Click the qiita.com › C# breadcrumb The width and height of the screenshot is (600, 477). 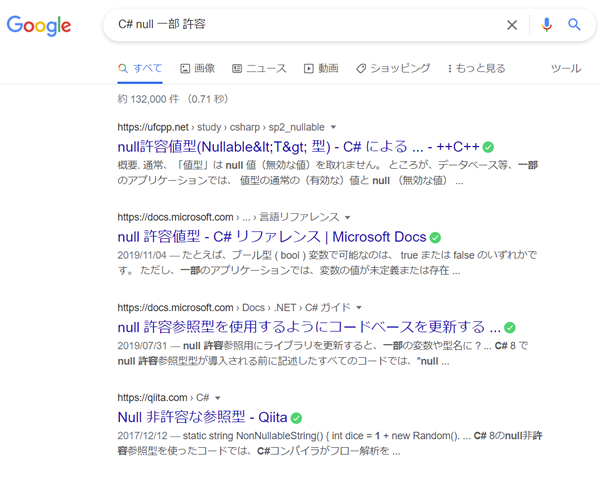[163, 398]
